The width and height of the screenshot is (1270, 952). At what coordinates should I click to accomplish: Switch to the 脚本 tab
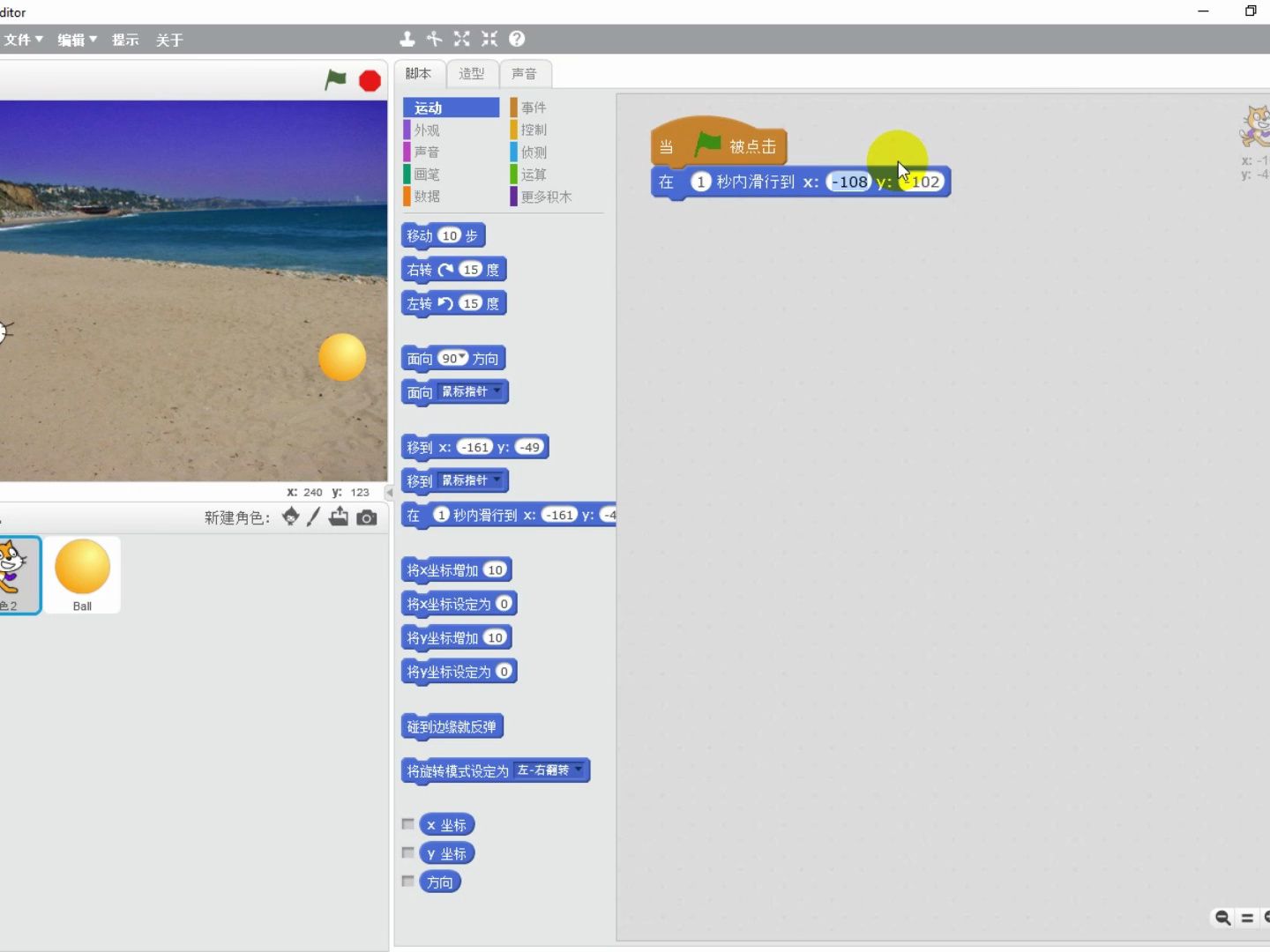click(x=419, y=74)
